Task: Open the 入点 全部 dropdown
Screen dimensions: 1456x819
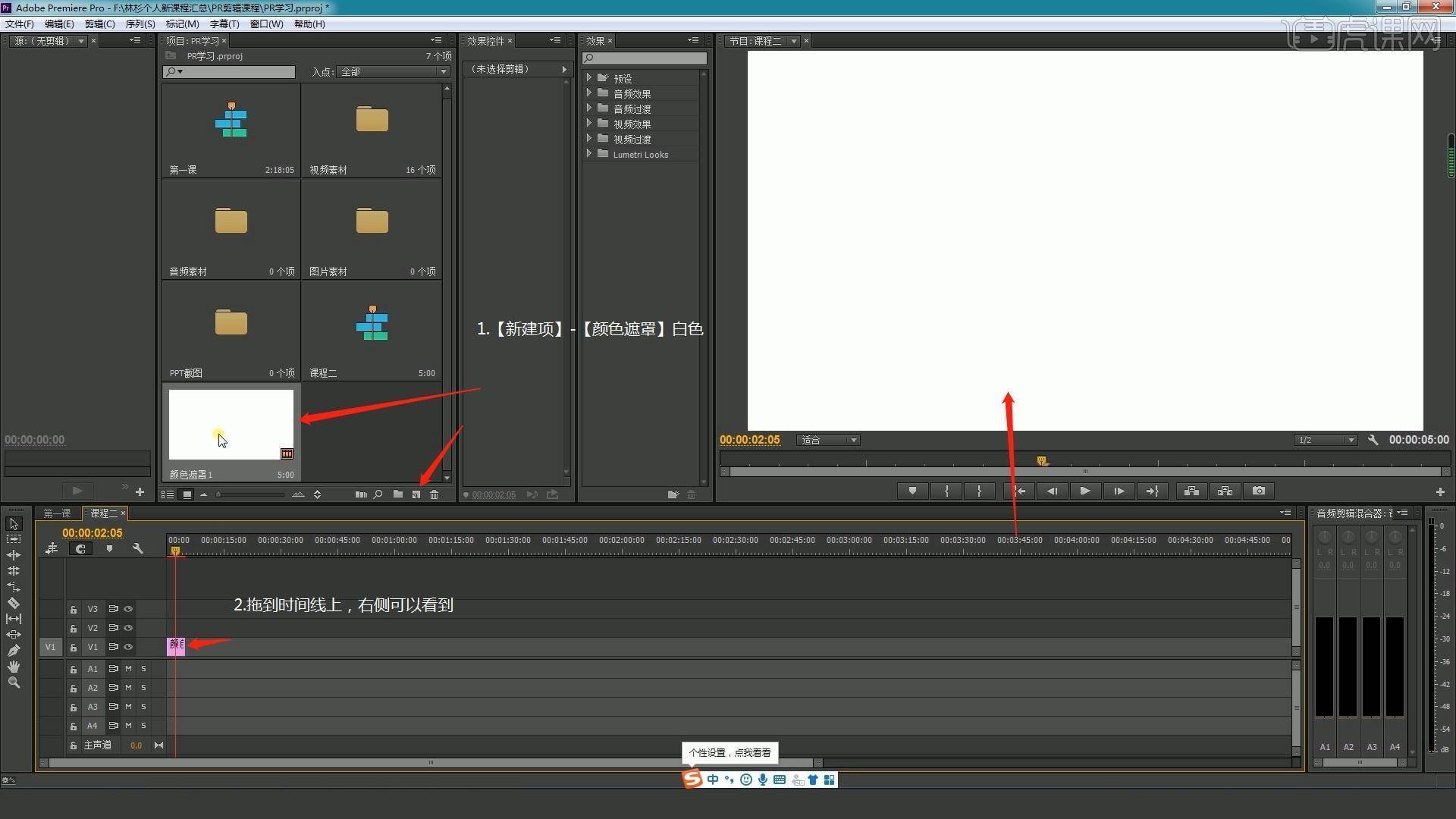Action: 394,71
